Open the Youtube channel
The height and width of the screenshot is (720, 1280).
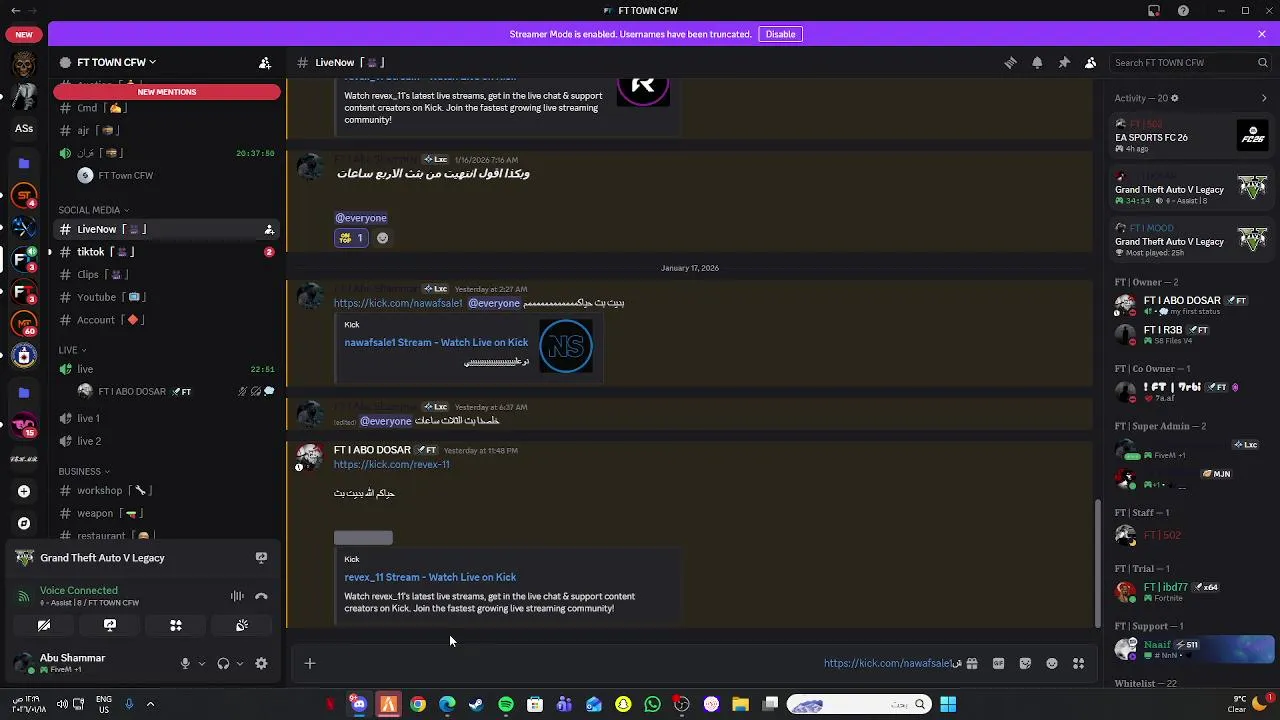pyautogui.click(x=166, y=297)
